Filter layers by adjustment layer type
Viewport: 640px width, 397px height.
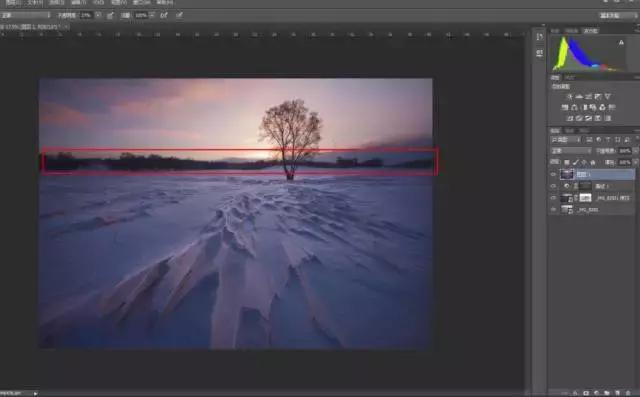pyautogui.click(x=599, y=140)
